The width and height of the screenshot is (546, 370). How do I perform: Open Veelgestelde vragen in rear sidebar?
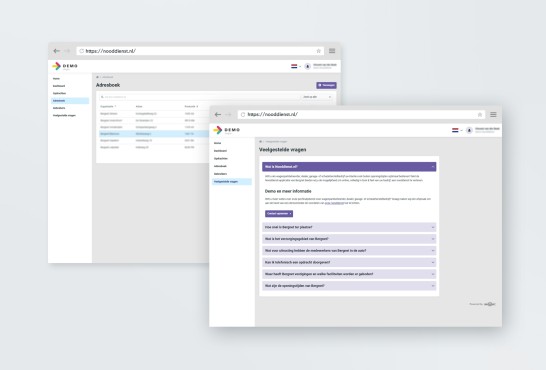(x=64, y=115)
